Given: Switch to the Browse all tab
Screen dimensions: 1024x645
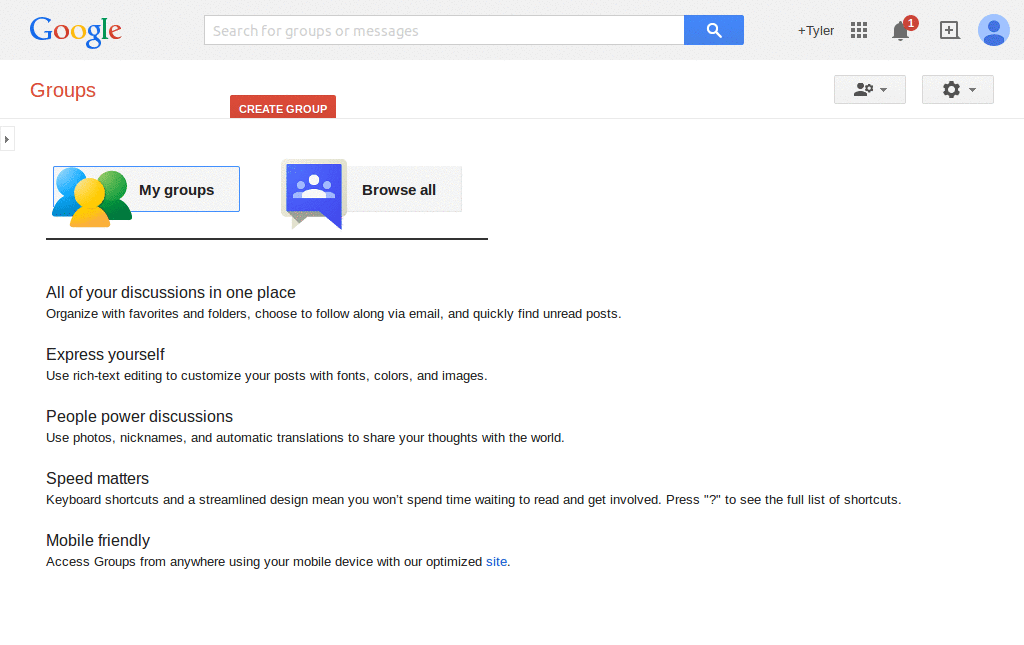Looking at the screenshot, I should [x=399, y=189].
